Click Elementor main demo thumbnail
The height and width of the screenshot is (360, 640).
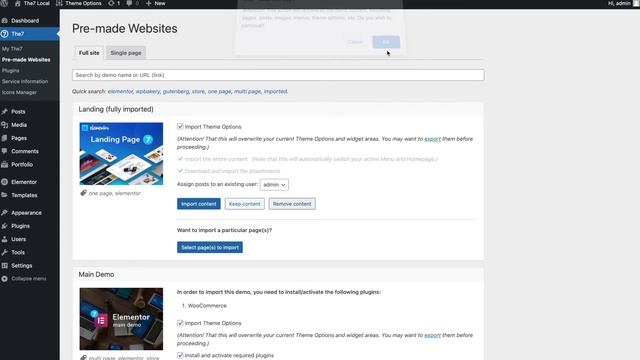coord(121,319)
